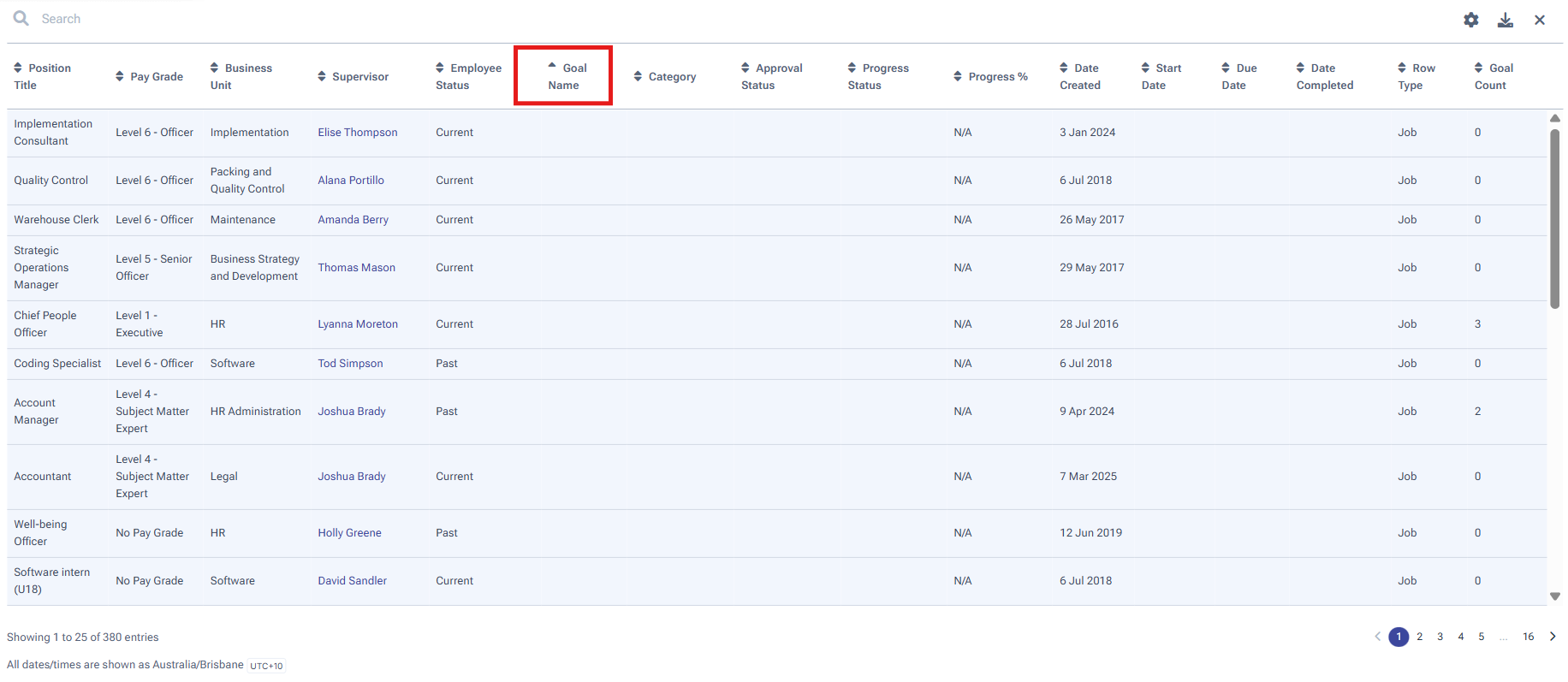Close the report with X icon
Screen dimensions: 1568x682
tap(1539, 20)
